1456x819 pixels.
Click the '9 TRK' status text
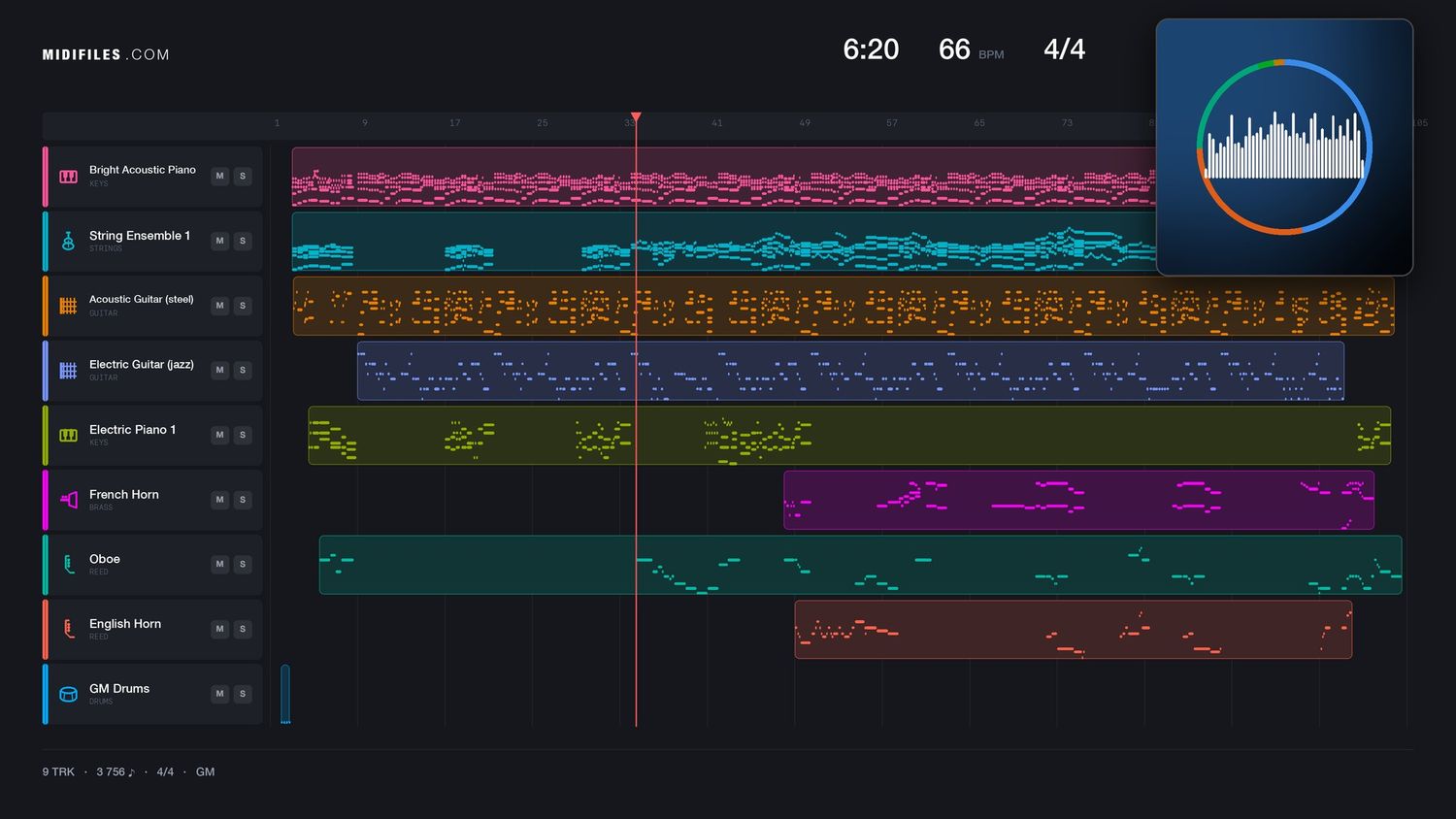point(58,772)
